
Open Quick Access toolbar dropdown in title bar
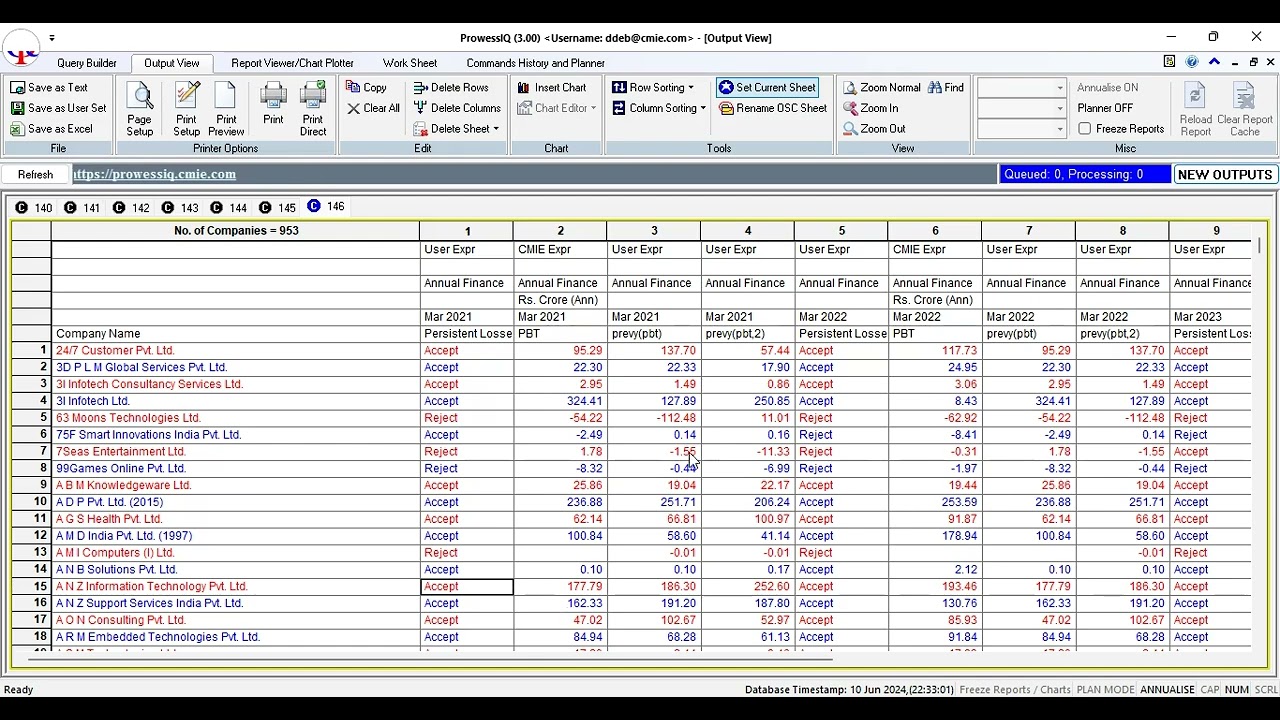tap(52, 38)
